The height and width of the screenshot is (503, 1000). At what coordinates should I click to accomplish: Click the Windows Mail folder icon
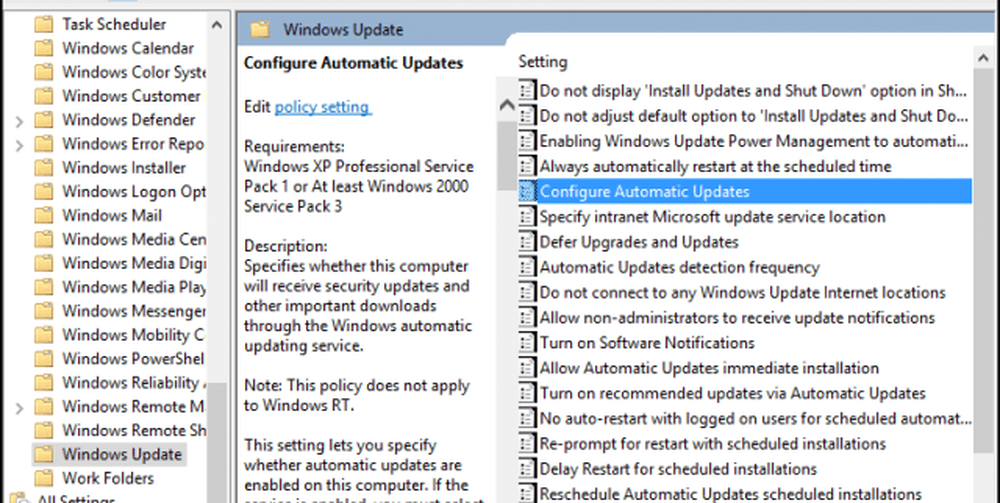pos(43,215)
